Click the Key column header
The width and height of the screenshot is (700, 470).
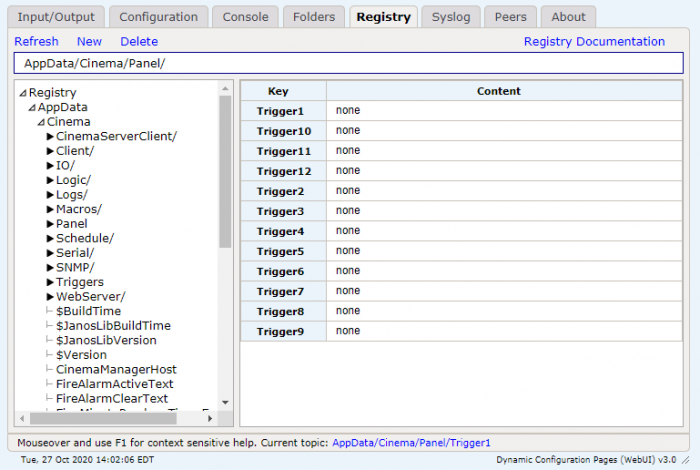pos(283,91)
